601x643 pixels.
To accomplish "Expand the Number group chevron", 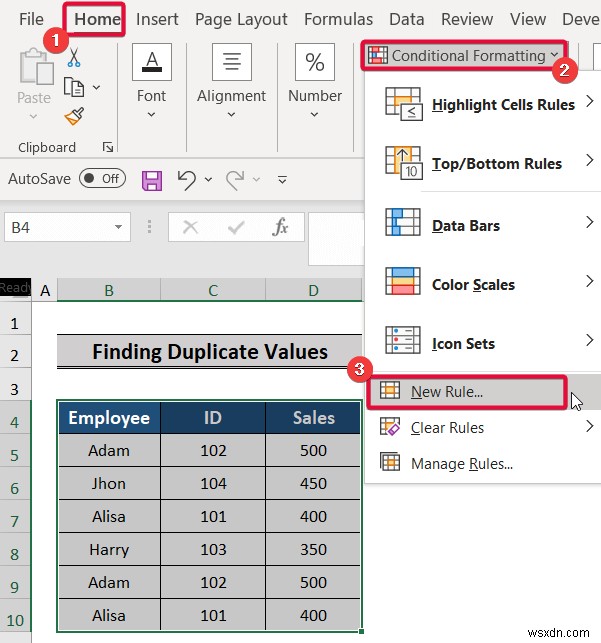I will click(314, 115).
